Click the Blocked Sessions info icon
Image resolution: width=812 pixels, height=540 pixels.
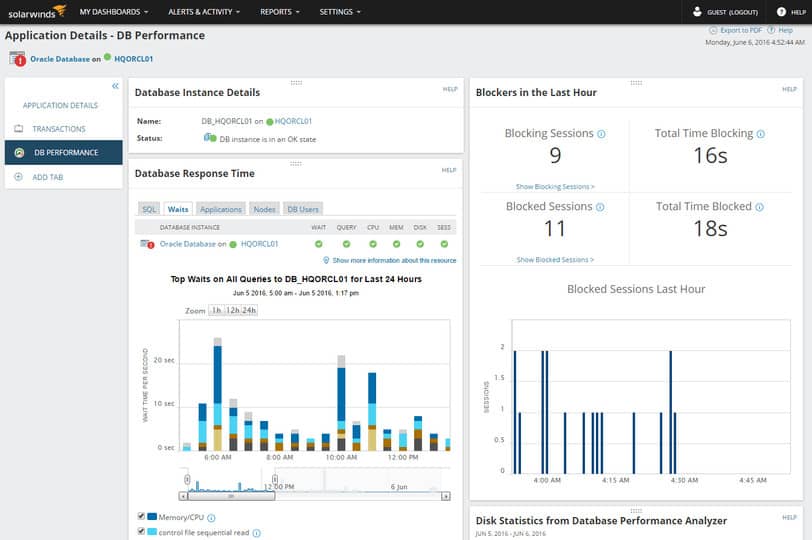pos(600,207)
